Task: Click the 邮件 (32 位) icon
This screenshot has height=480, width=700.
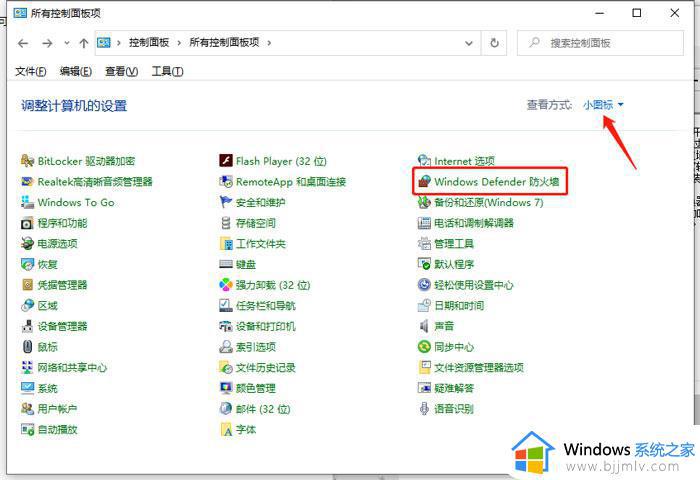Action: (x=226, y=409)
